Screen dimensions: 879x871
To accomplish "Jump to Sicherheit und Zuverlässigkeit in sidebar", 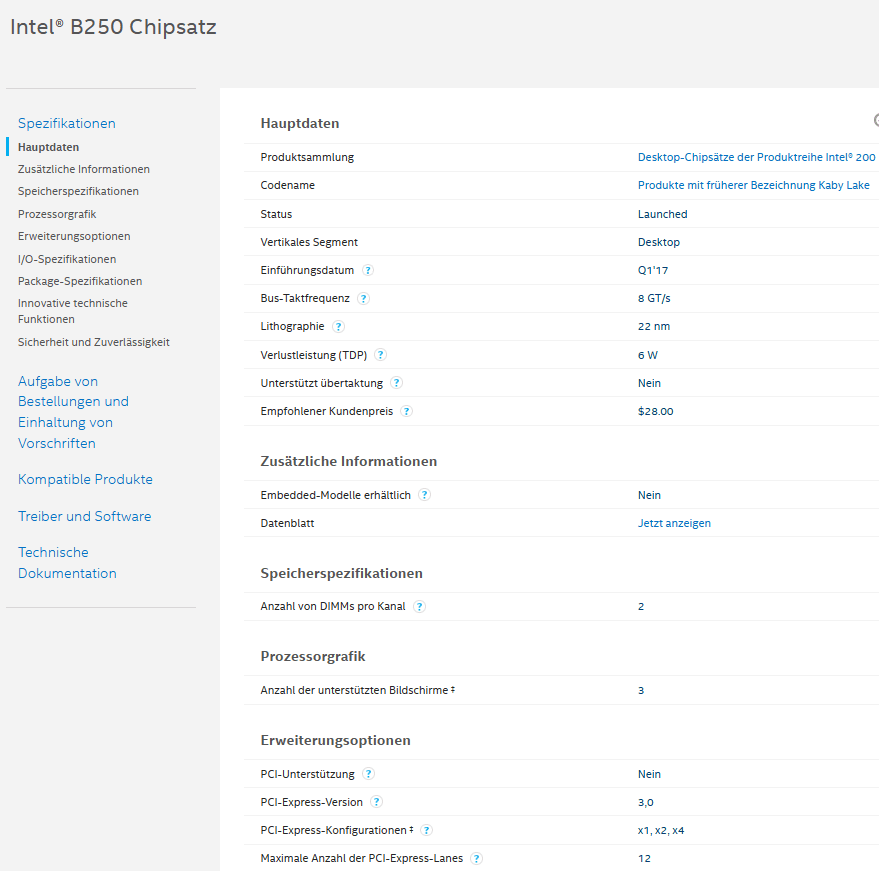I will [94, 342].
